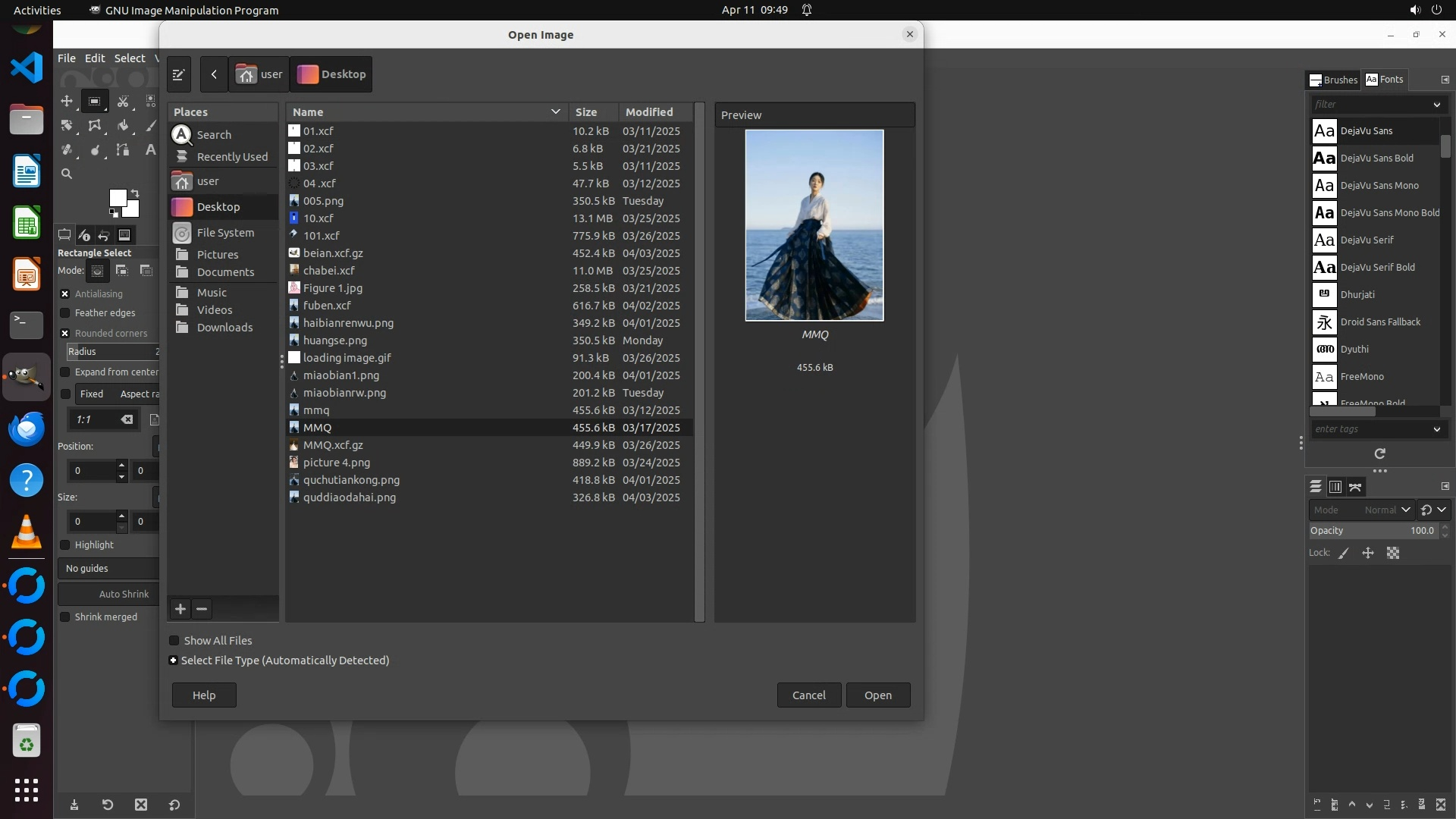Select the Zoom tool in toolbox
This screenshot has height=819, width=1456.
[67, 174]
